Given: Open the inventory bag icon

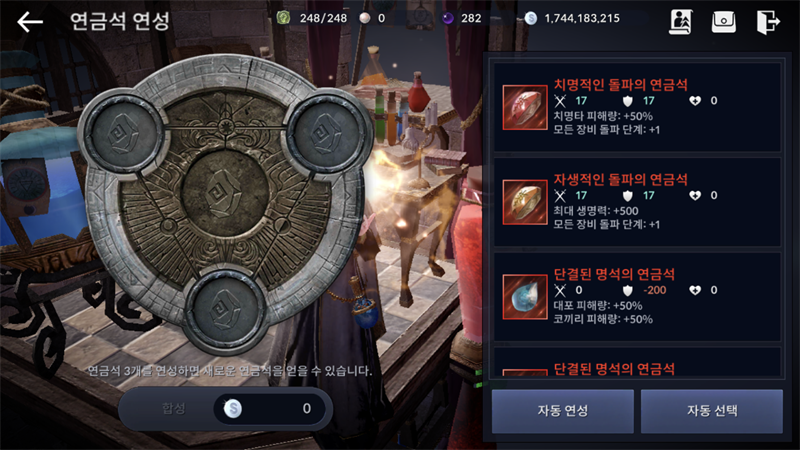Looking at the screenshot, I should [x=723, y=22].
